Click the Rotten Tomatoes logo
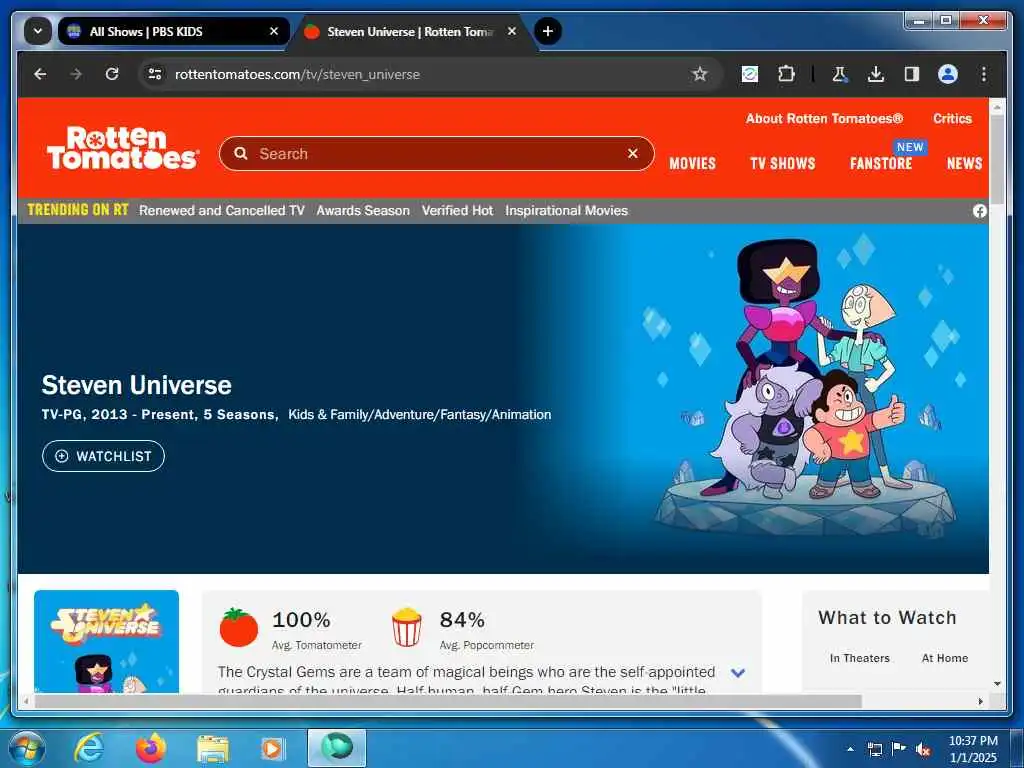The height and width of the screenshot is (768, 1024). pyautogui.click(x=122, y=148)
